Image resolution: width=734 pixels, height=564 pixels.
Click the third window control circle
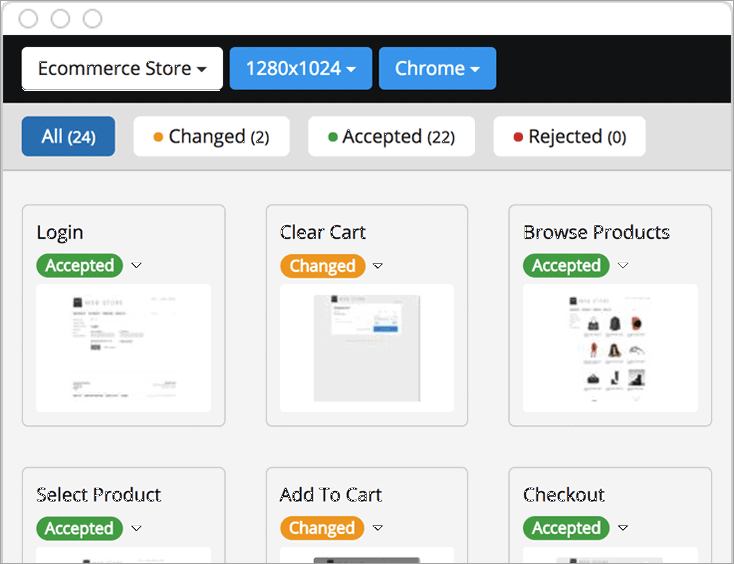[92, 19]
